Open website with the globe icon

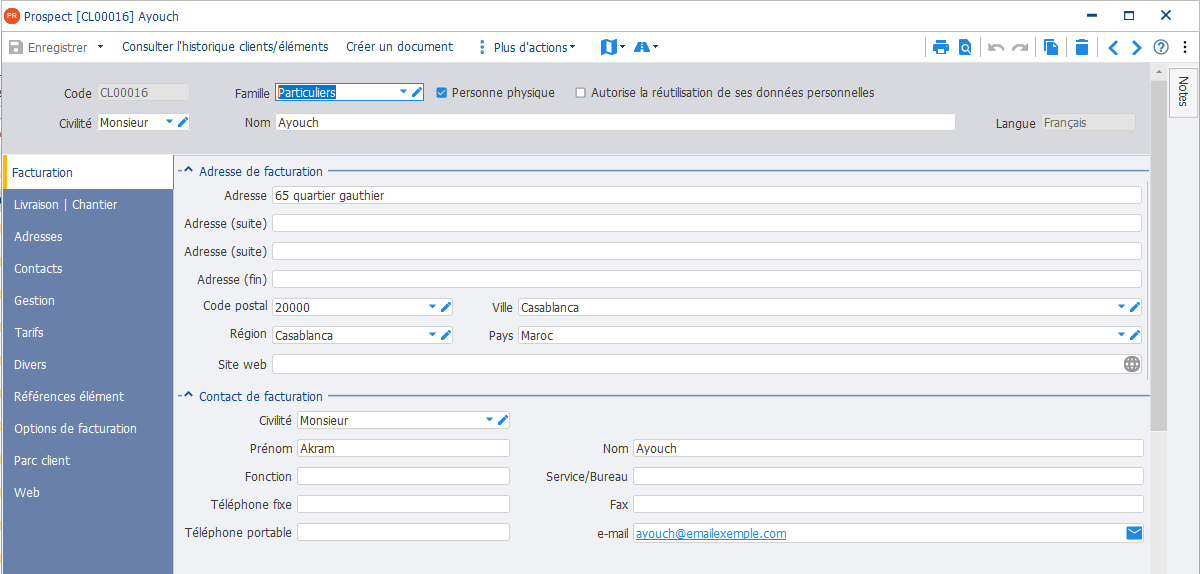pyautogui.click(x=1132, y=364)
